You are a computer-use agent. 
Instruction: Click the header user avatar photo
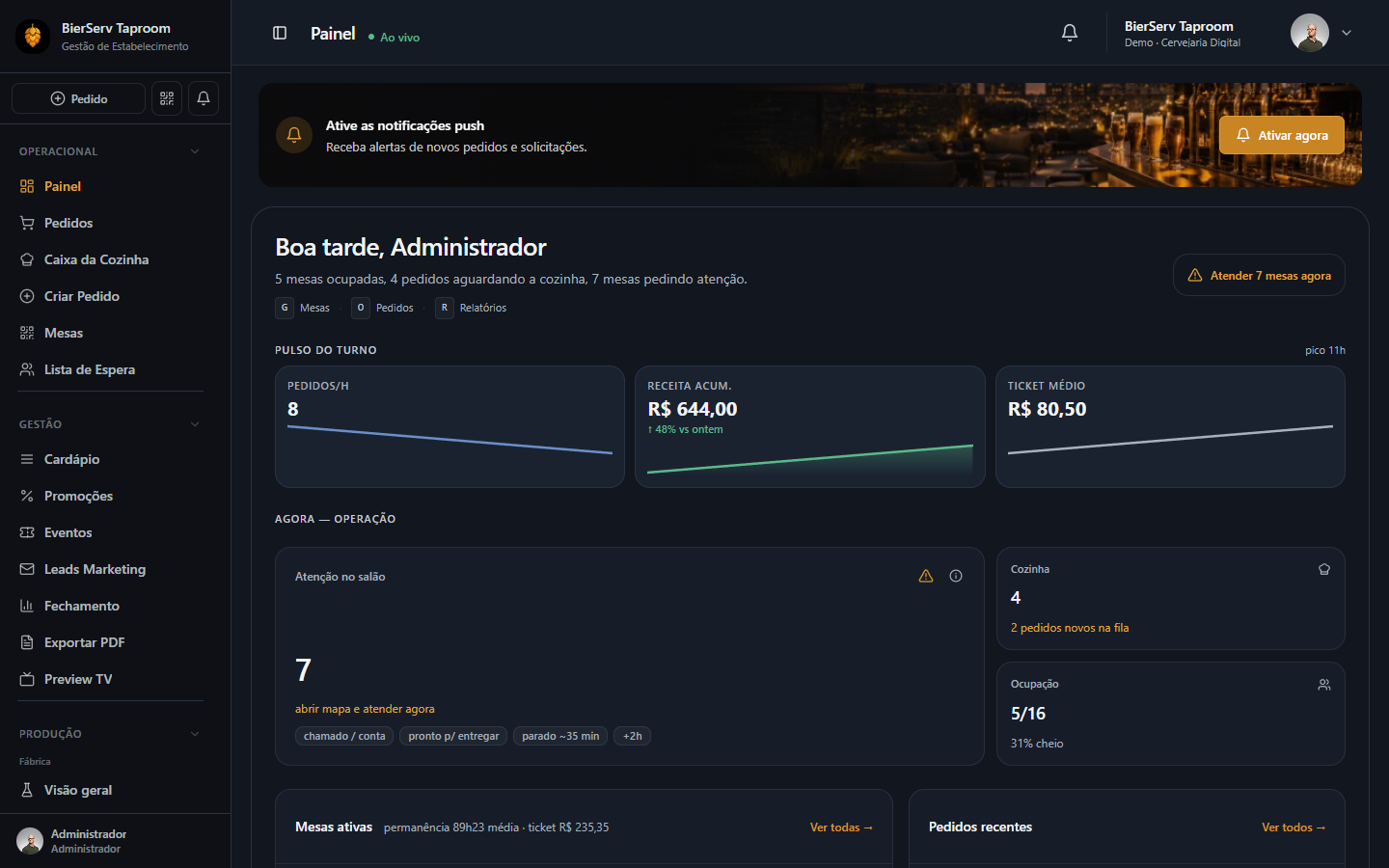(x=1310, y=33)
